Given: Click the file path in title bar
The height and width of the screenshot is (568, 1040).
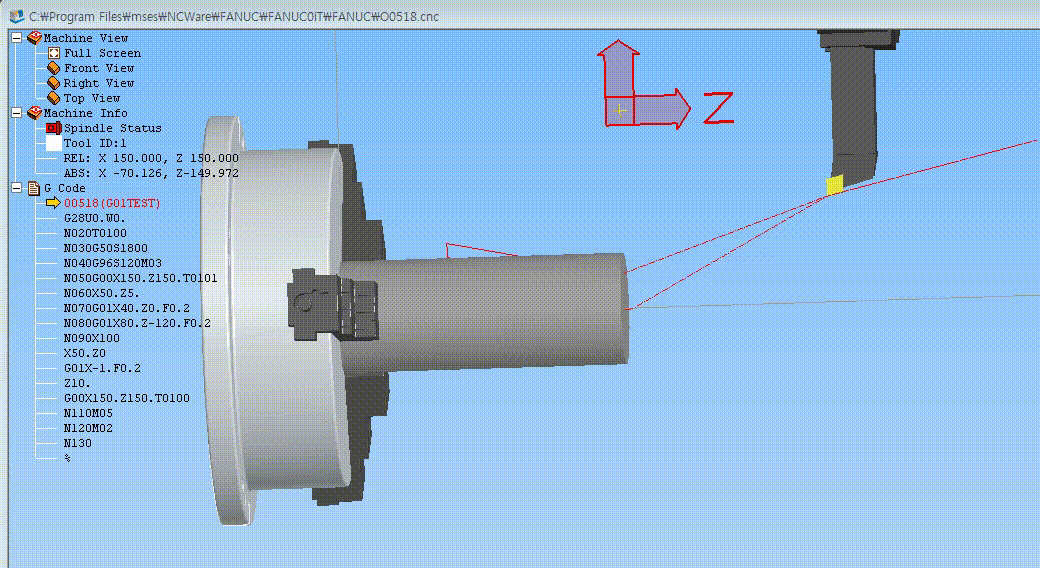Looking at the screenshot, I should [x=234, y=16].
